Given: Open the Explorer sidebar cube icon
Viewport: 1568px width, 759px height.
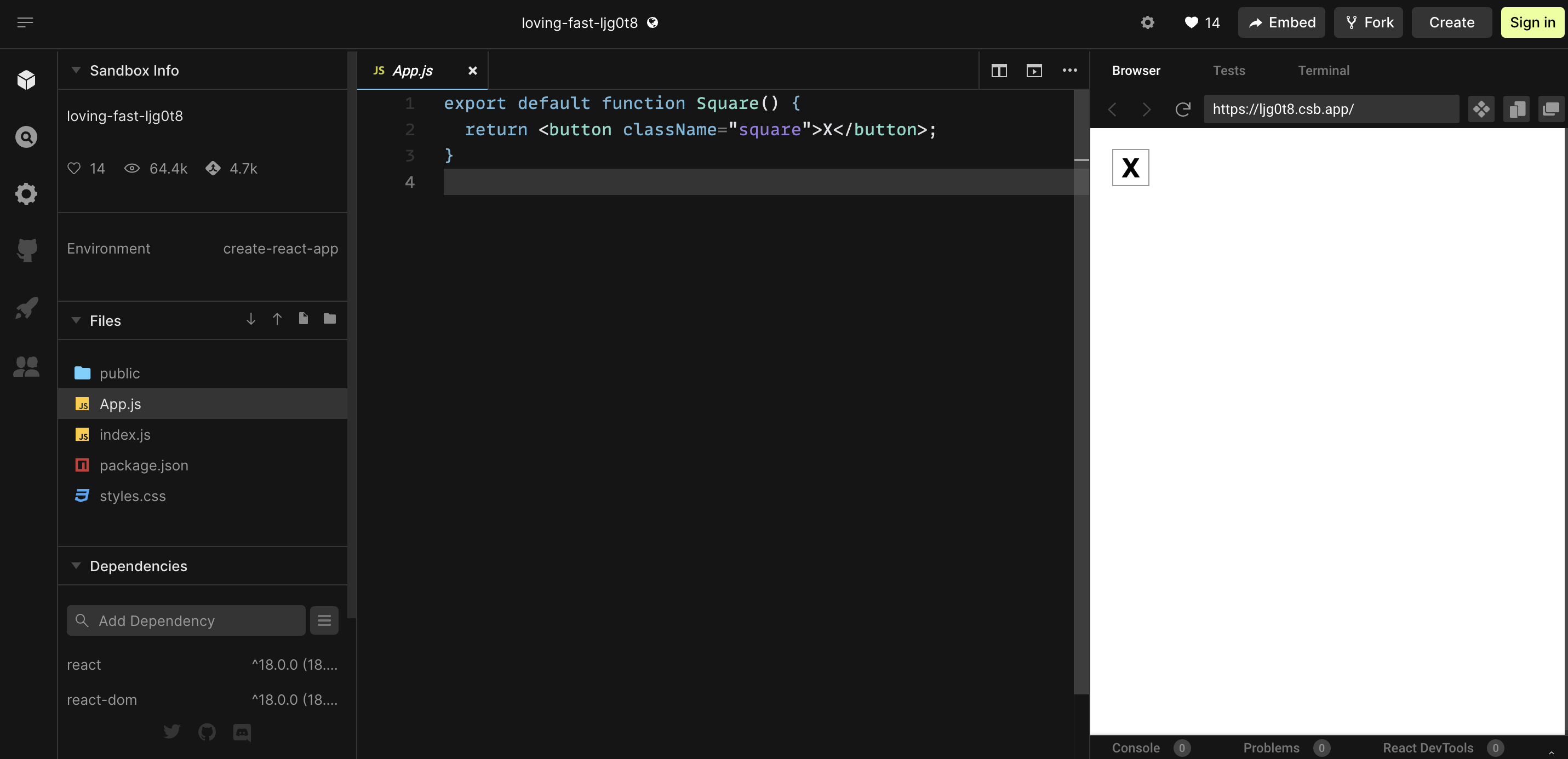Looking at the screenshot, I should (26, 80).
